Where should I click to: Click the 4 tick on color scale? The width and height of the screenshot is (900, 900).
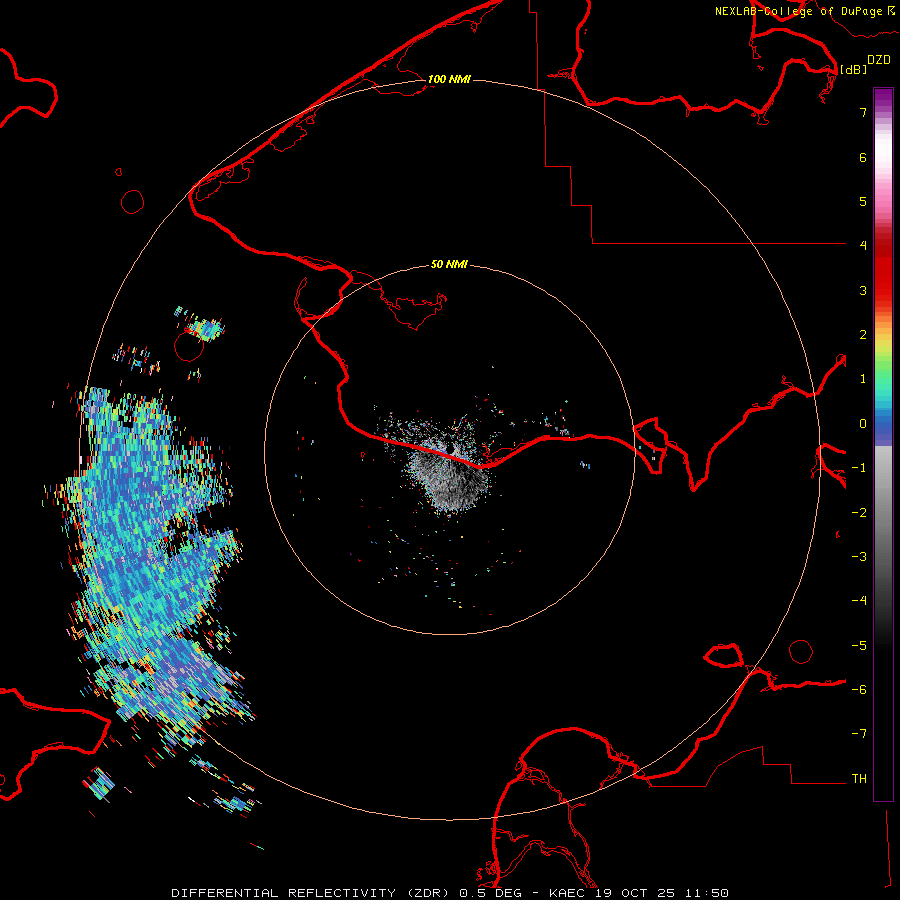pos(863,246)
